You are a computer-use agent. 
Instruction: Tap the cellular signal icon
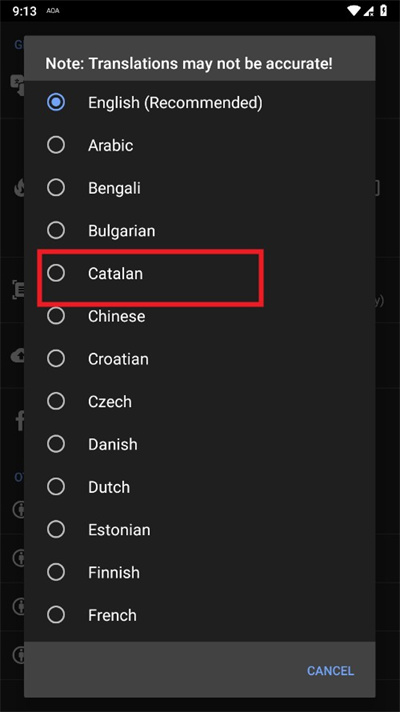[369, 10]
